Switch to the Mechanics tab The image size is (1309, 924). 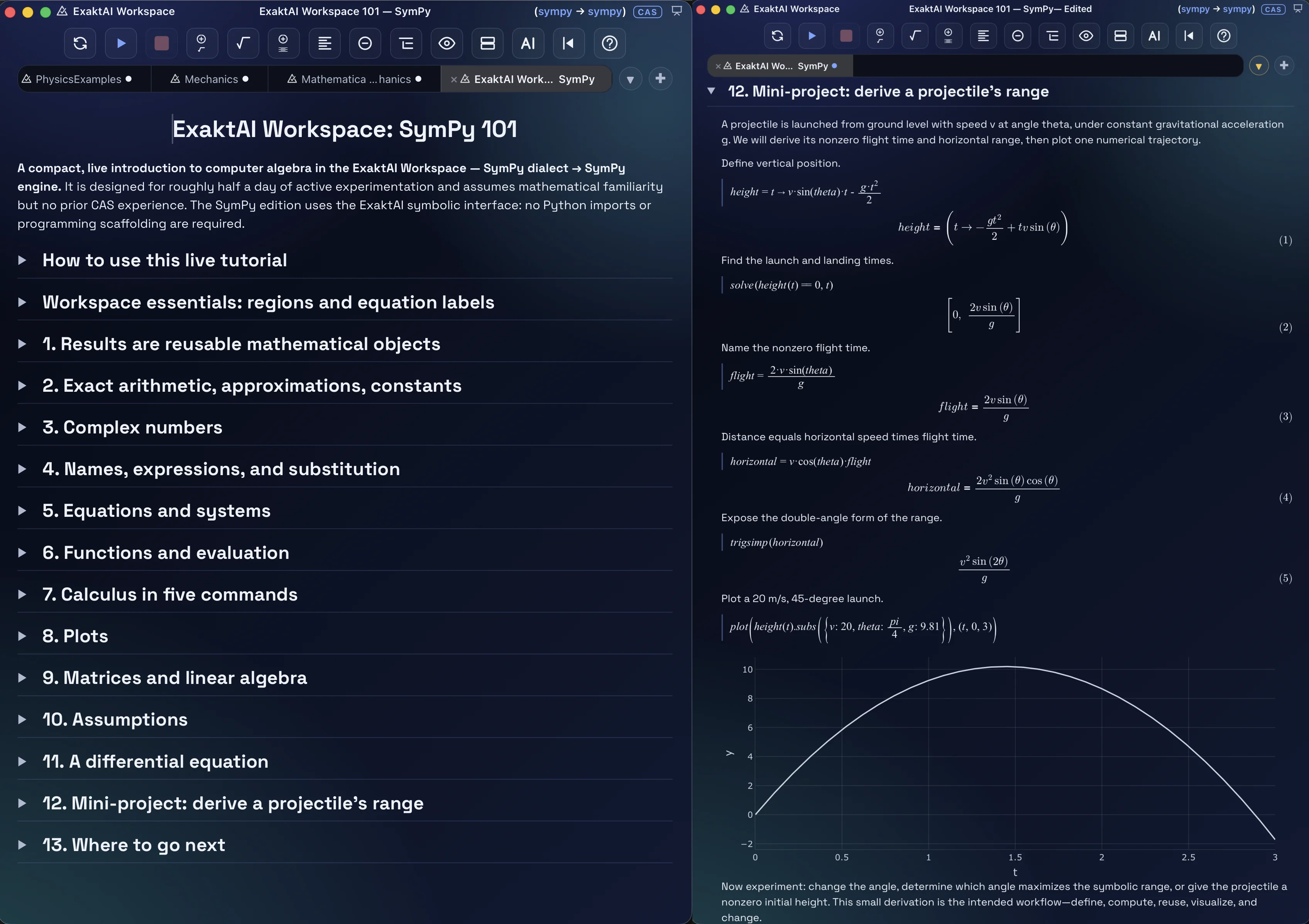(x=210, y=79)
